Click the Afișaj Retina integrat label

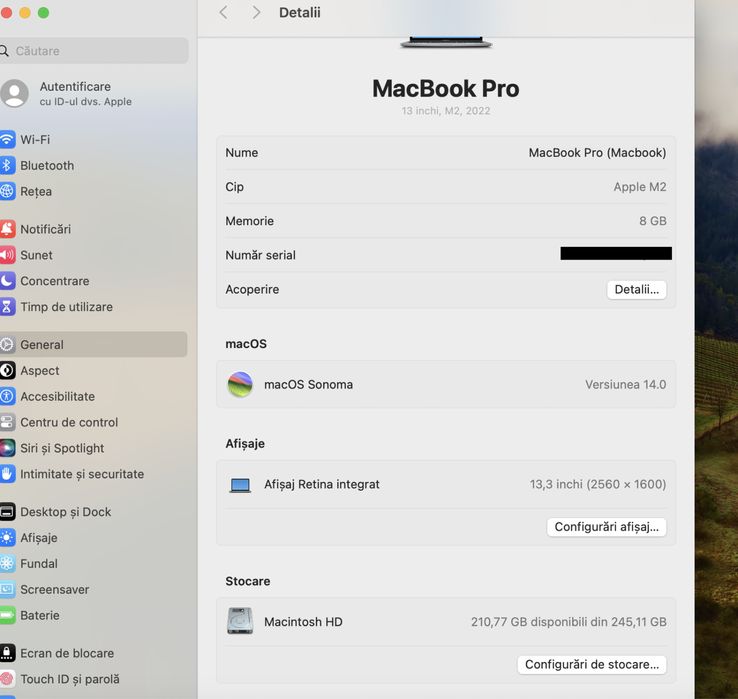point(321,484)
